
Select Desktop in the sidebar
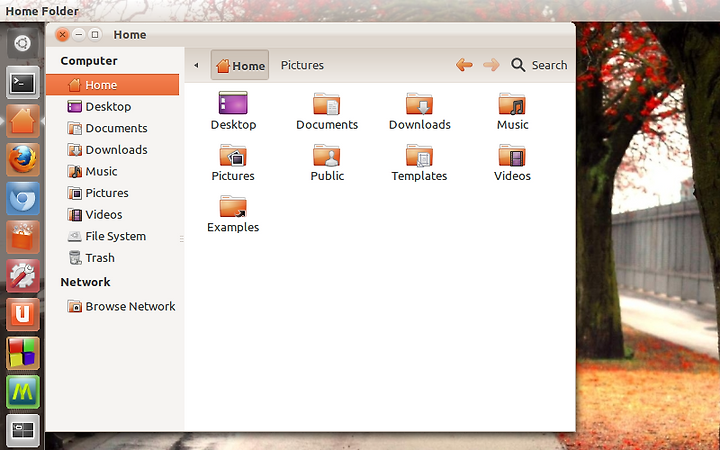[112, 107]
